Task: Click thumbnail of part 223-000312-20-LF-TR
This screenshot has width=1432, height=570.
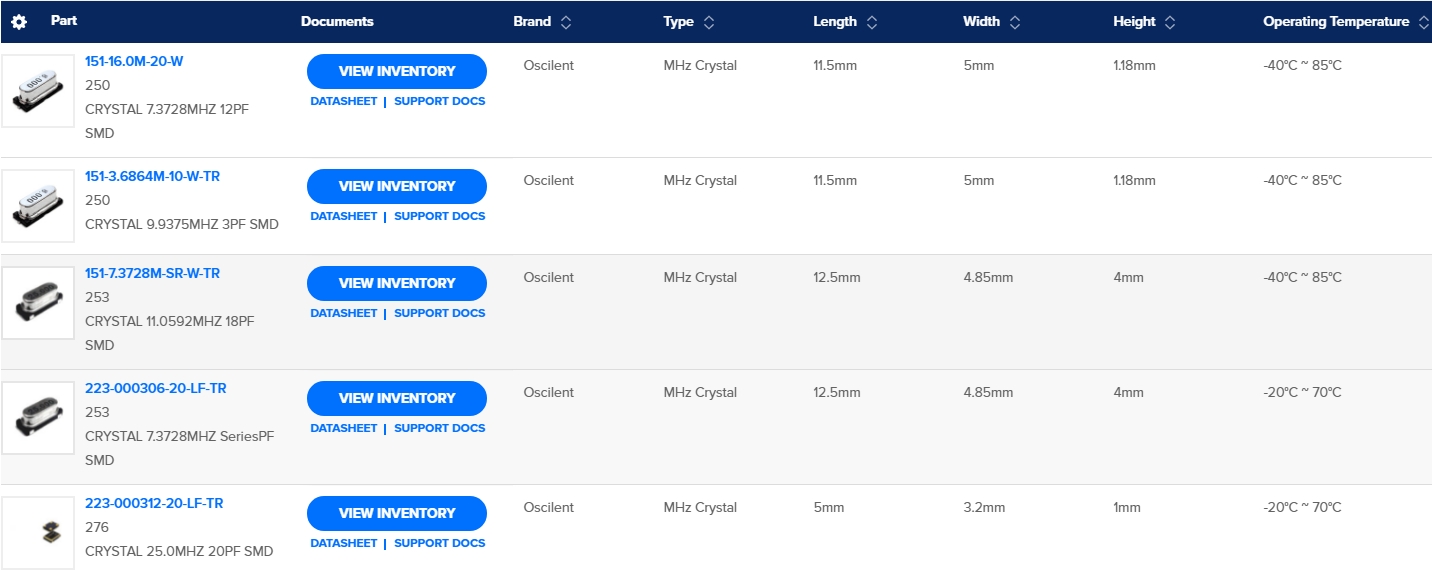Action: [38, 533]
